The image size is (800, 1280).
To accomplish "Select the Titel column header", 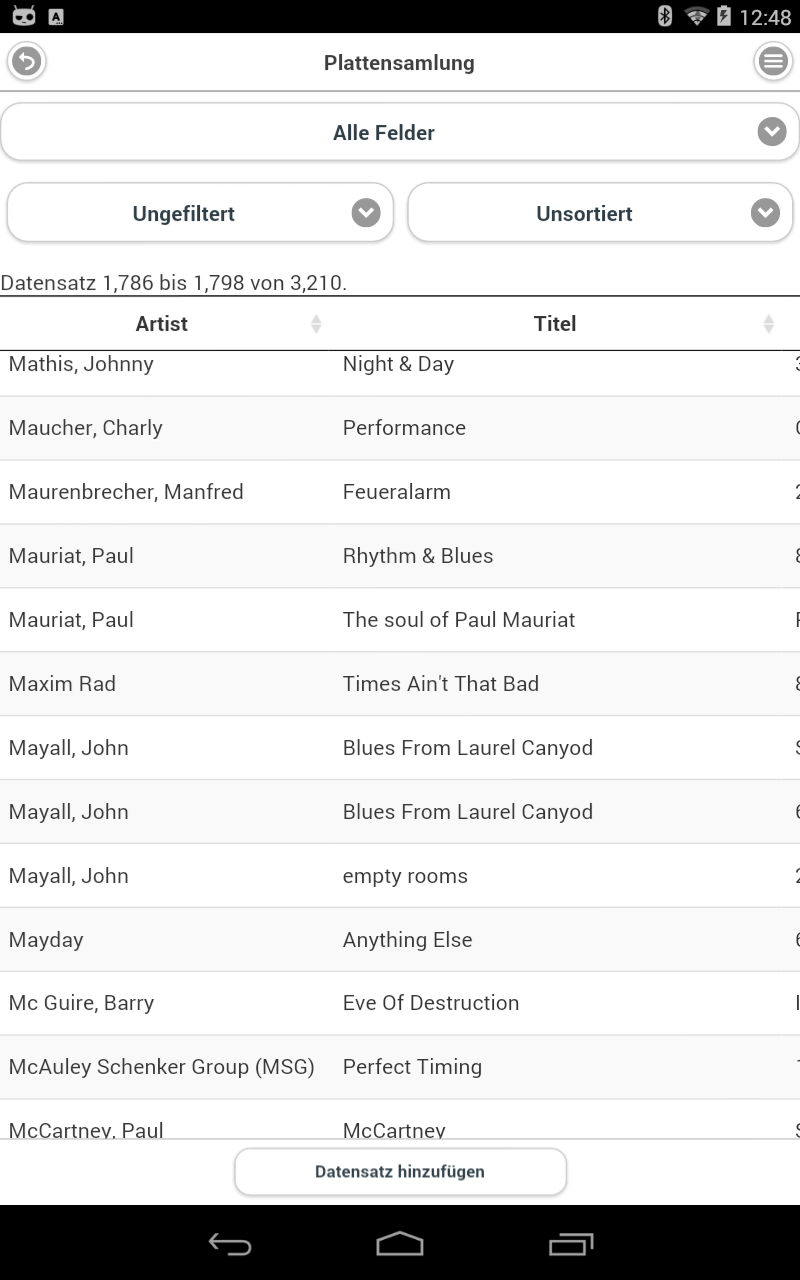I will click(x=556, y=324).
